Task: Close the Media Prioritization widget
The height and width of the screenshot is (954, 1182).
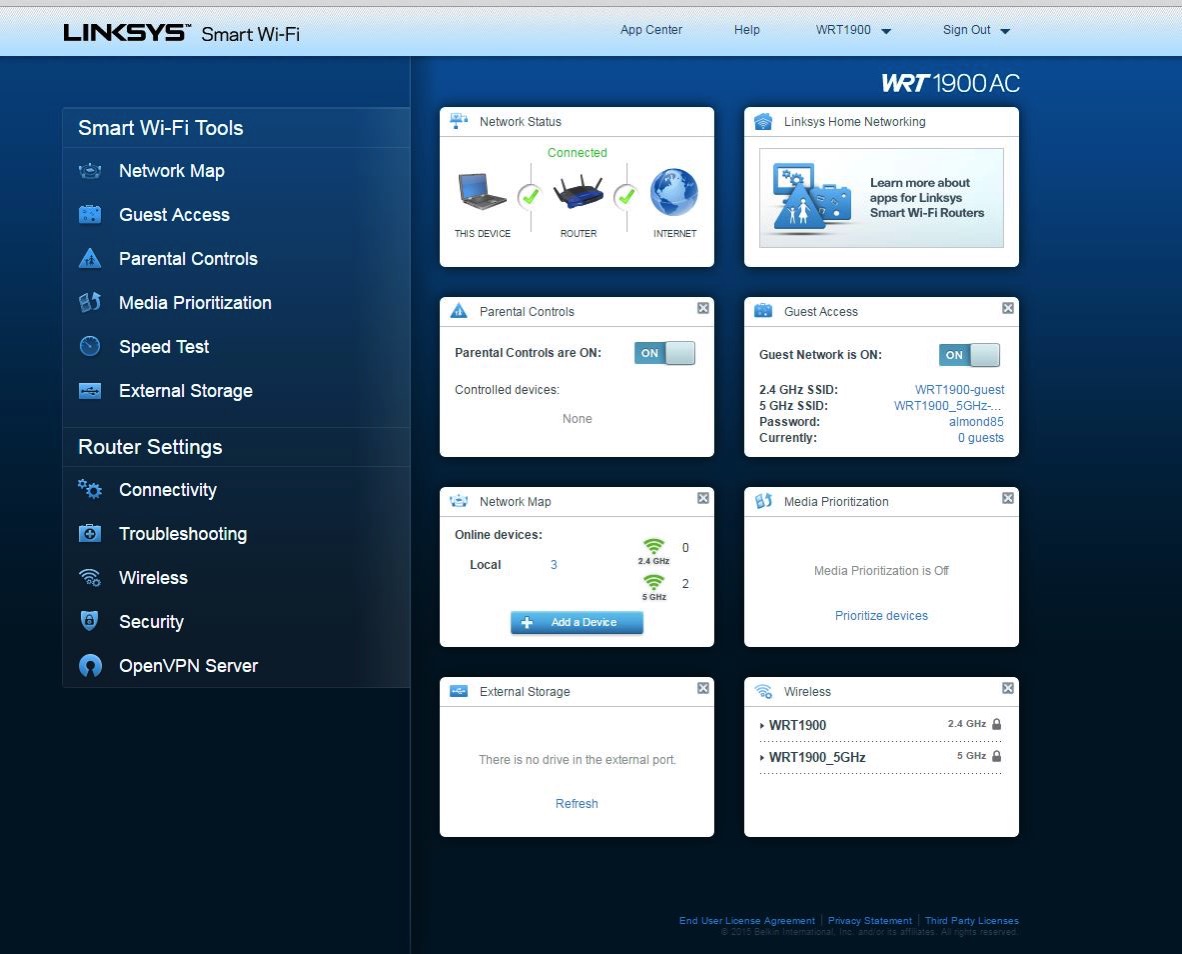Action: pyautogui.click(x=1007, y=498)
